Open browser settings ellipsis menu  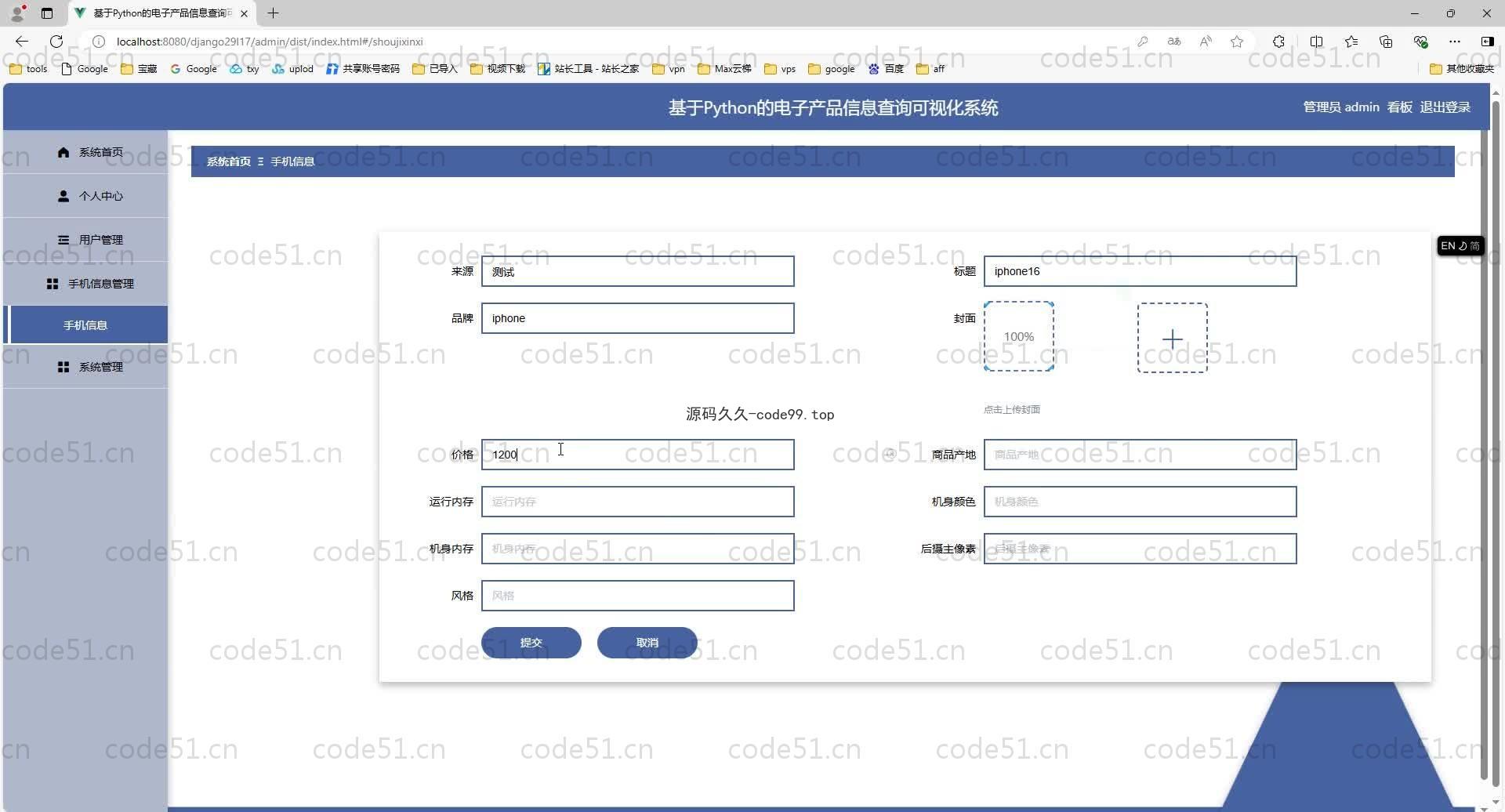[x=1455, y=42]
